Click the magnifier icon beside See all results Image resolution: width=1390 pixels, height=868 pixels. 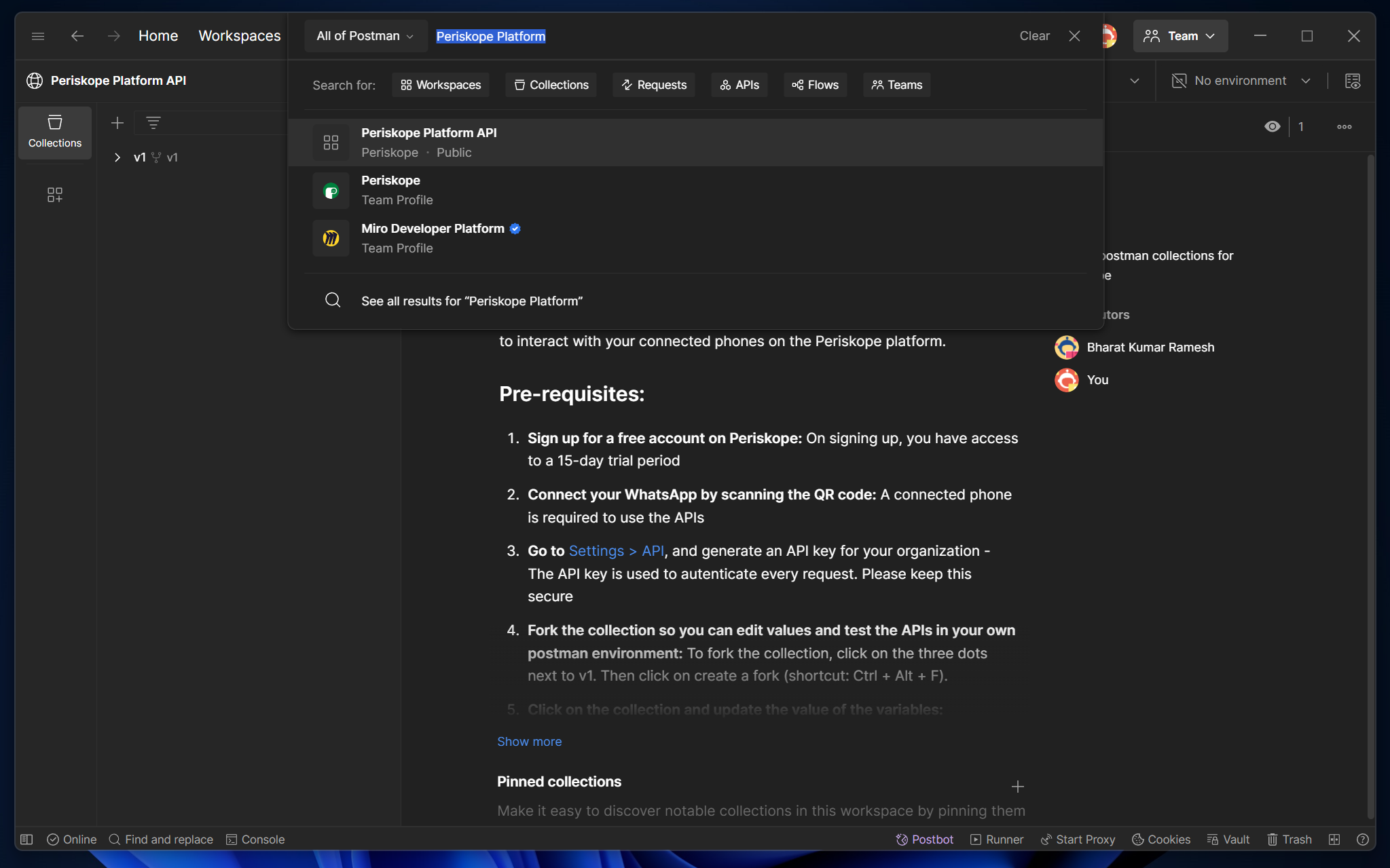coord(333,300)
